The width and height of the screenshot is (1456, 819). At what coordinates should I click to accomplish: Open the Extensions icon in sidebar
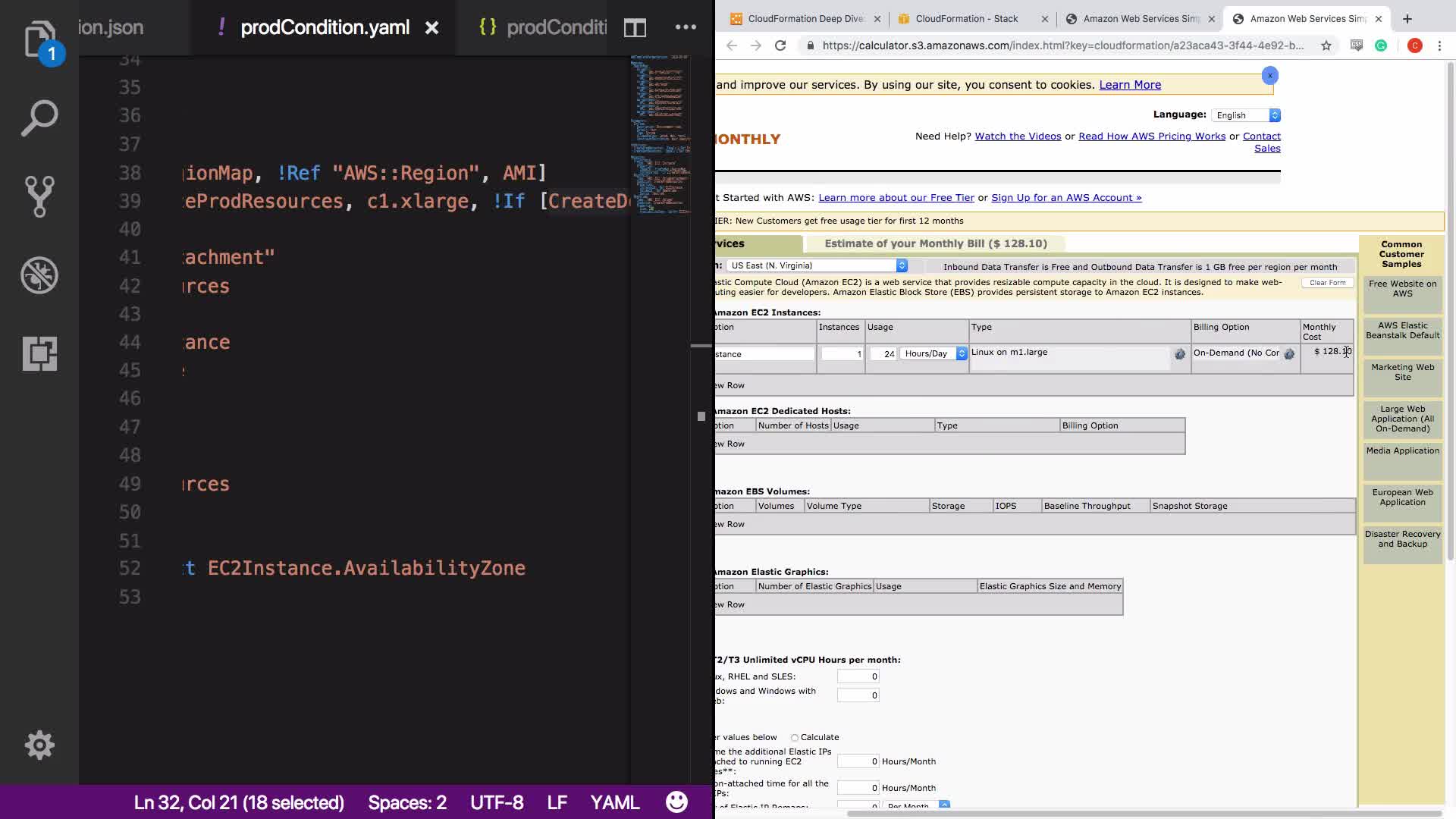coord(39,353)
